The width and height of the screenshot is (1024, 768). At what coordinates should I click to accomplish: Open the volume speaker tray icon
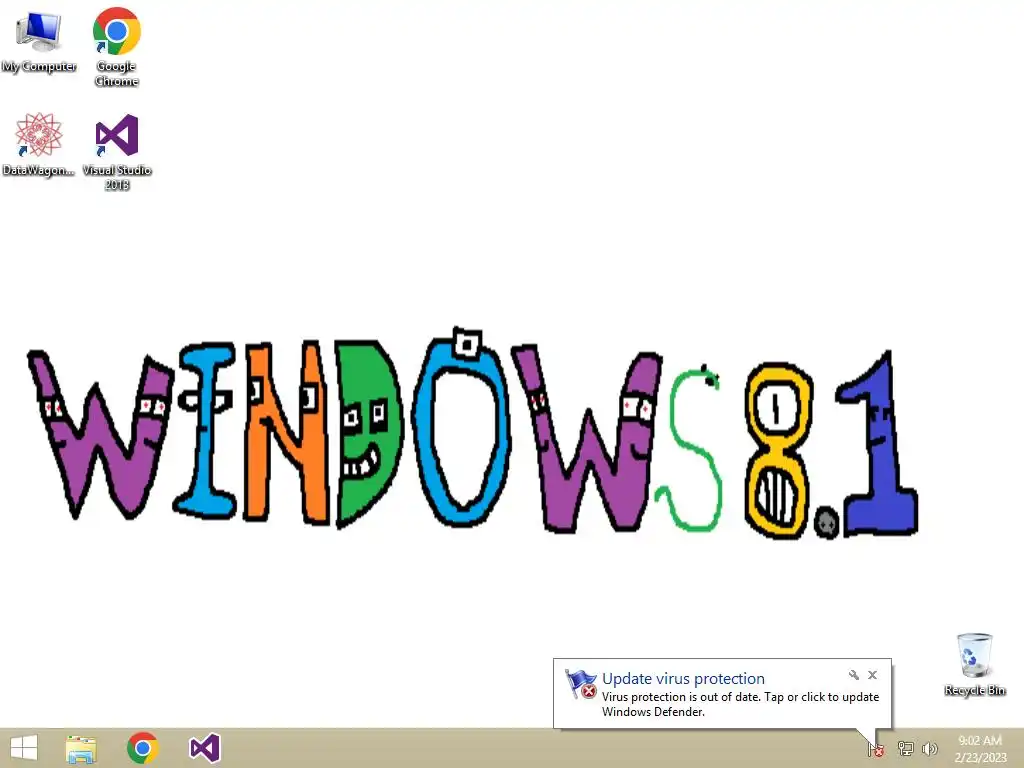point(929,748)
